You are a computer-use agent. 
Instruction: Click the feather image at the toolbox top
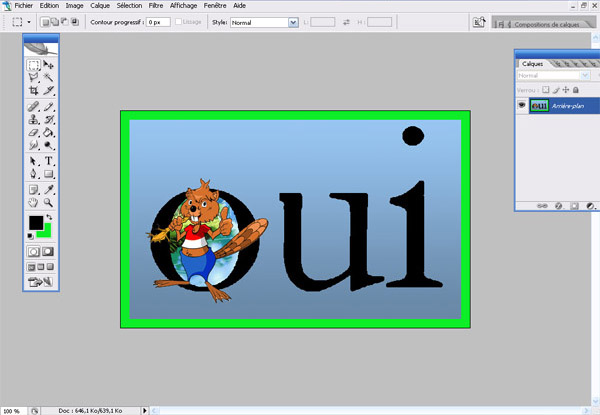[41, 49]
